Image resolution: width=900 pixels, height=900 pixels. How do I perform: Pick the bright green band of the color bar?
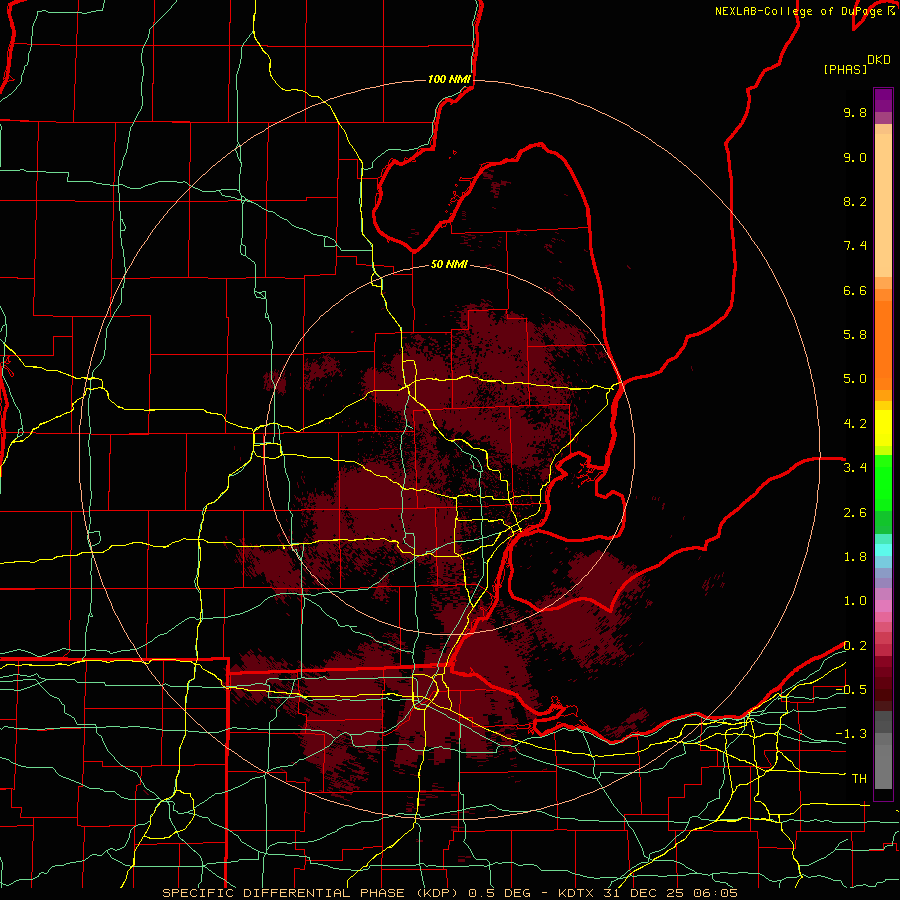[883, 482]
